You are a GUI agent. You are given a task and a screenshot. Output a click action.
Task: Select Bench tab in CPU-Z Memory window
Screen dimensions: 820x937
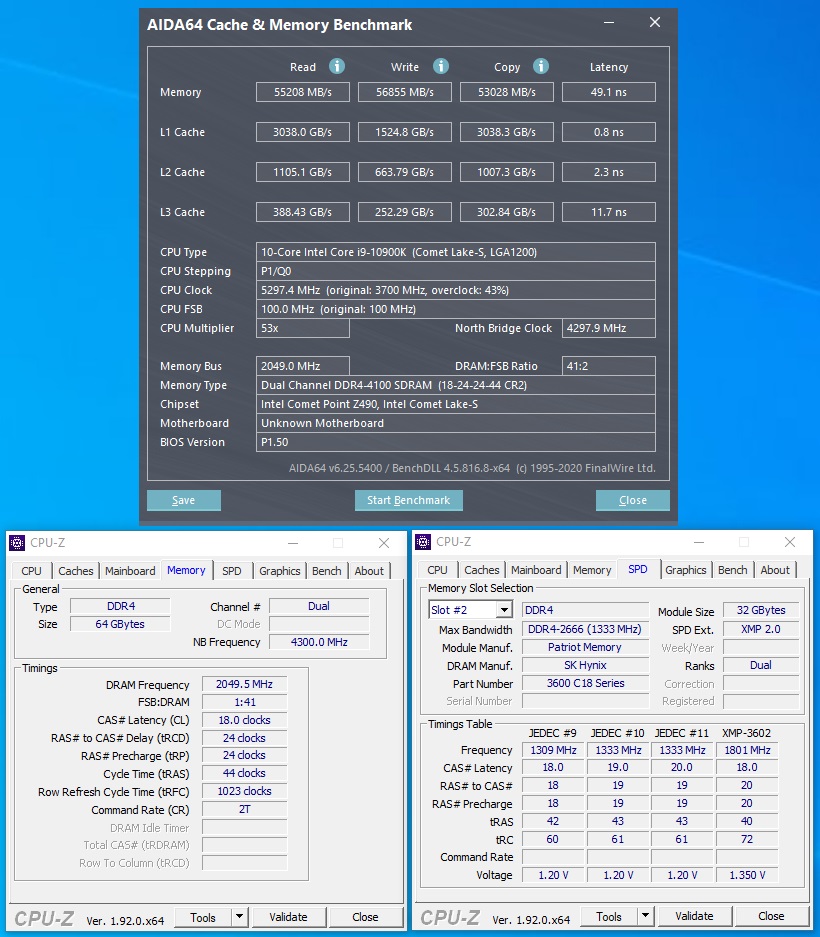click(x=326, y=571)
